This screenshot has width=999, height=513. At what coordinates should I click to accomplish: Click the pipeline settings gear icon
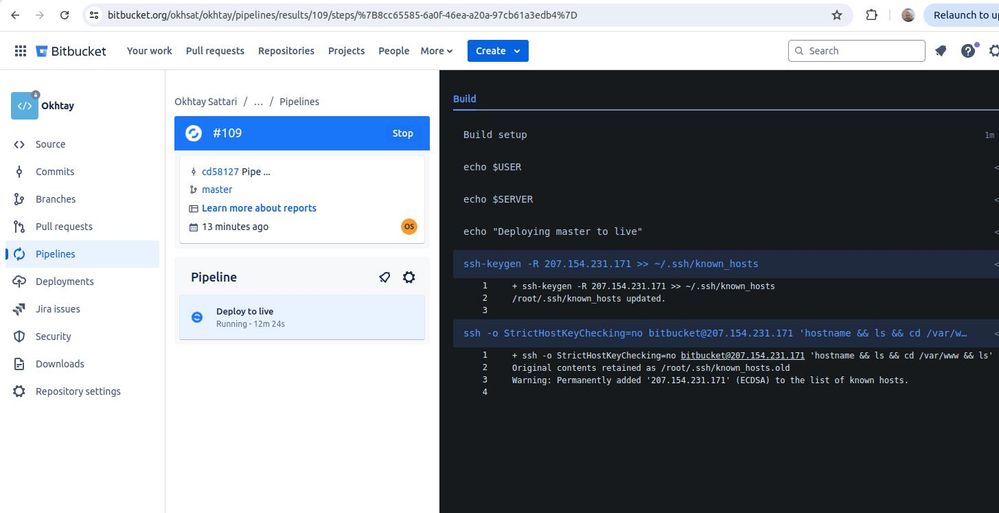click(x=409, y=277)
